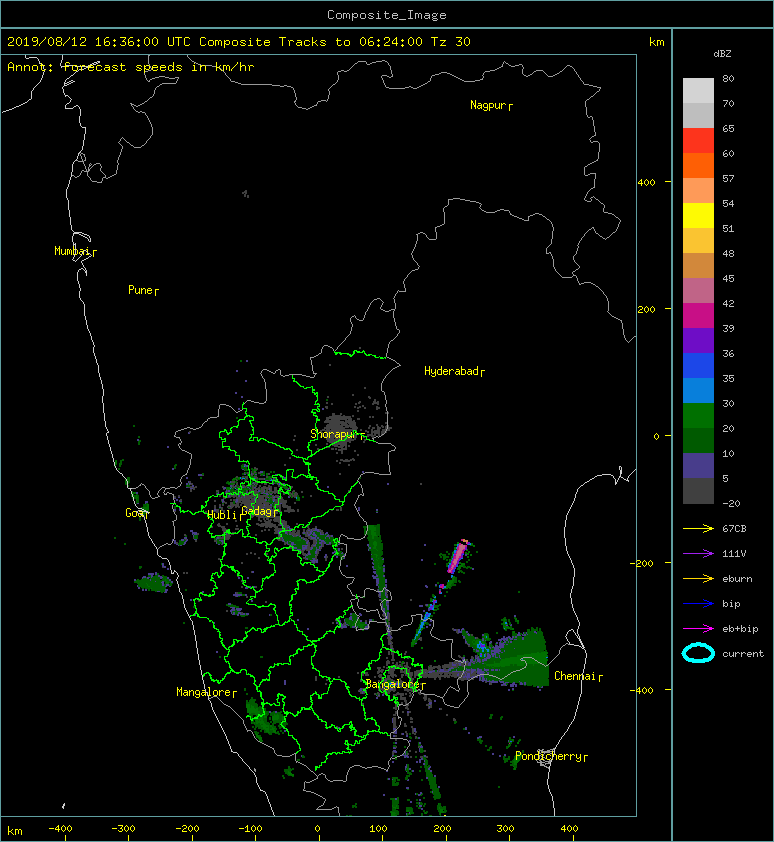
Task: Click the gray echo cluster at Shorapur
Action: click(339, 430)
